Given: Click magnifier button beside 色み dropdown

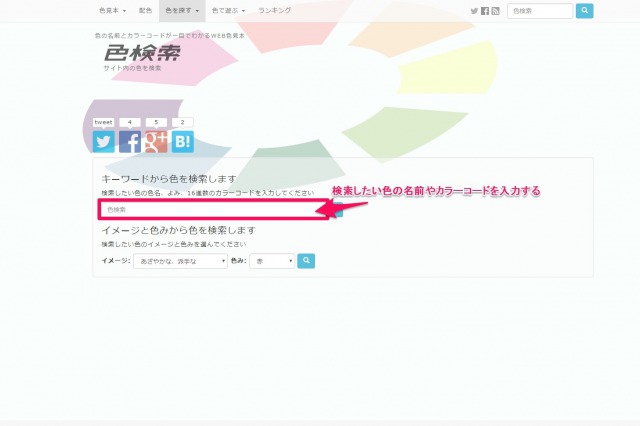Looking at the screenshot, I should coord(307,261).
